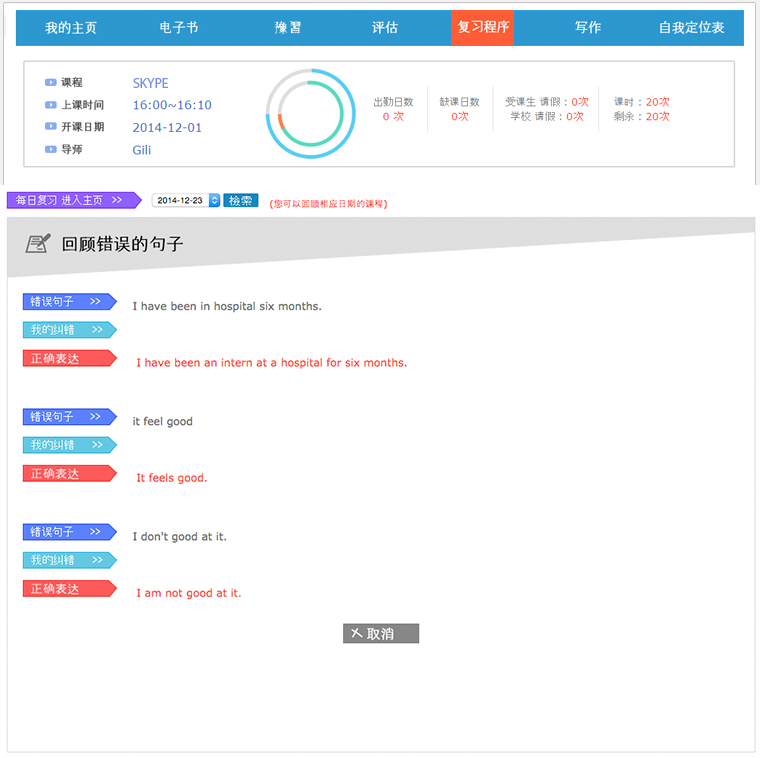760x758 pixels.
Task: Open the 2014-12-23 date dropdown
Action: coord(214,200)
